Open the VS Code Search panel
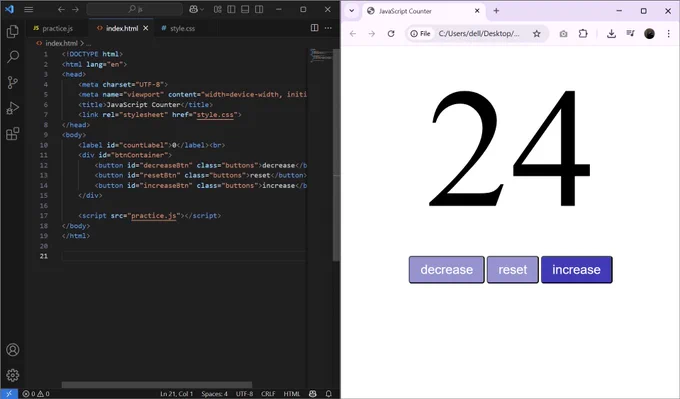This screenshot has height=399, width=680. (13, 56)
